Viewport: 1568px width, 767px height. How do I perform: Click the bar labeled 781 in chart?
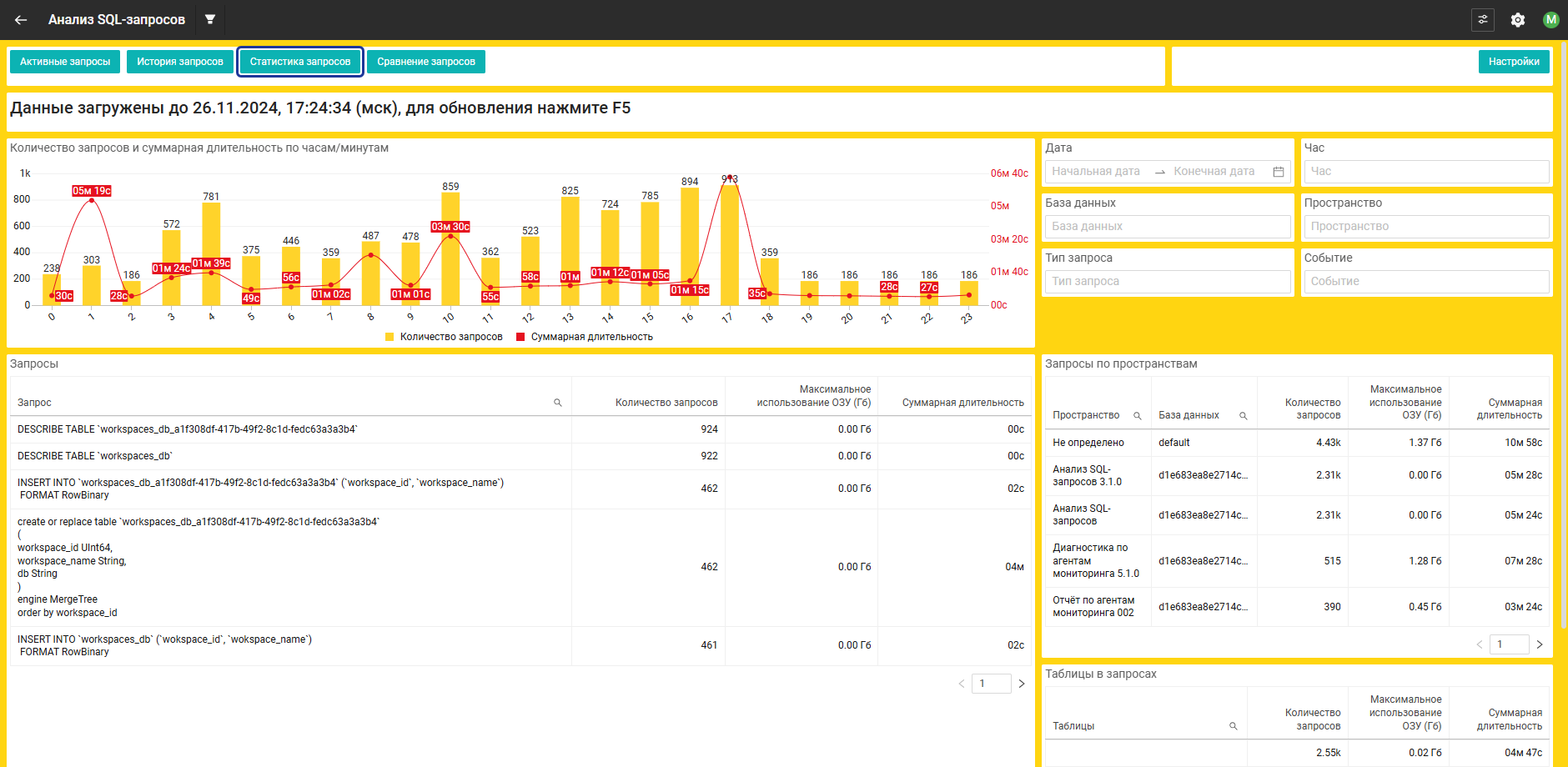pyautogui.click(x=211, y=254)
